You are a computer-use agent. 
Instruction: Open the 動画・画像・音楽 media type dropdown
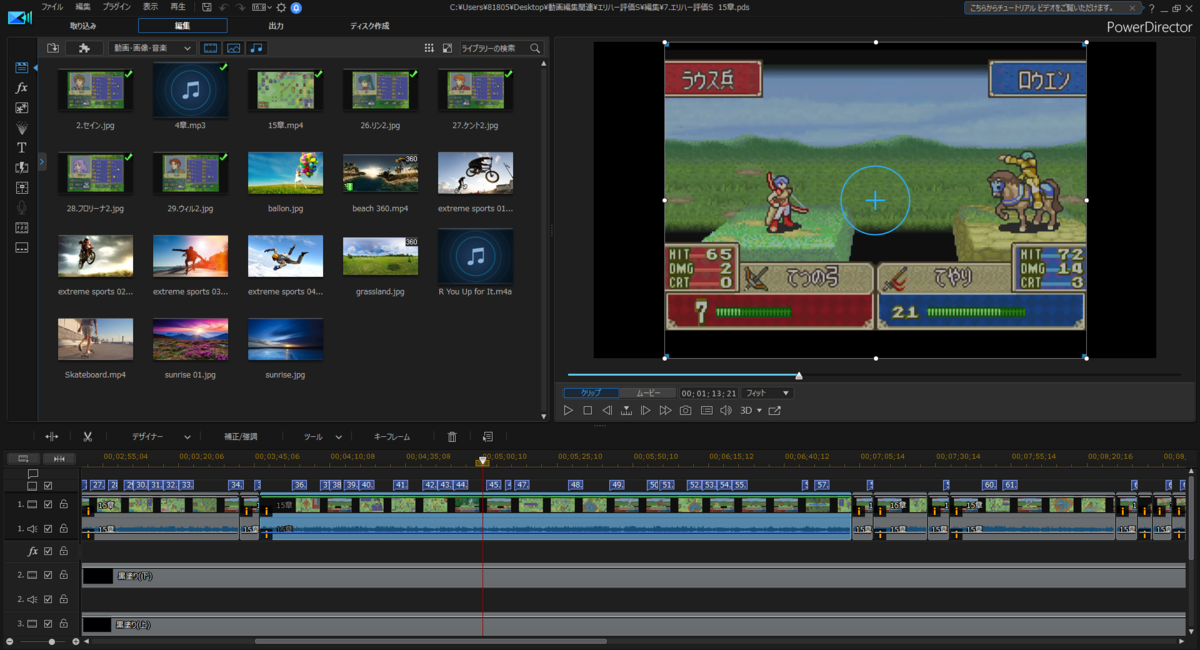click(152, 48)
